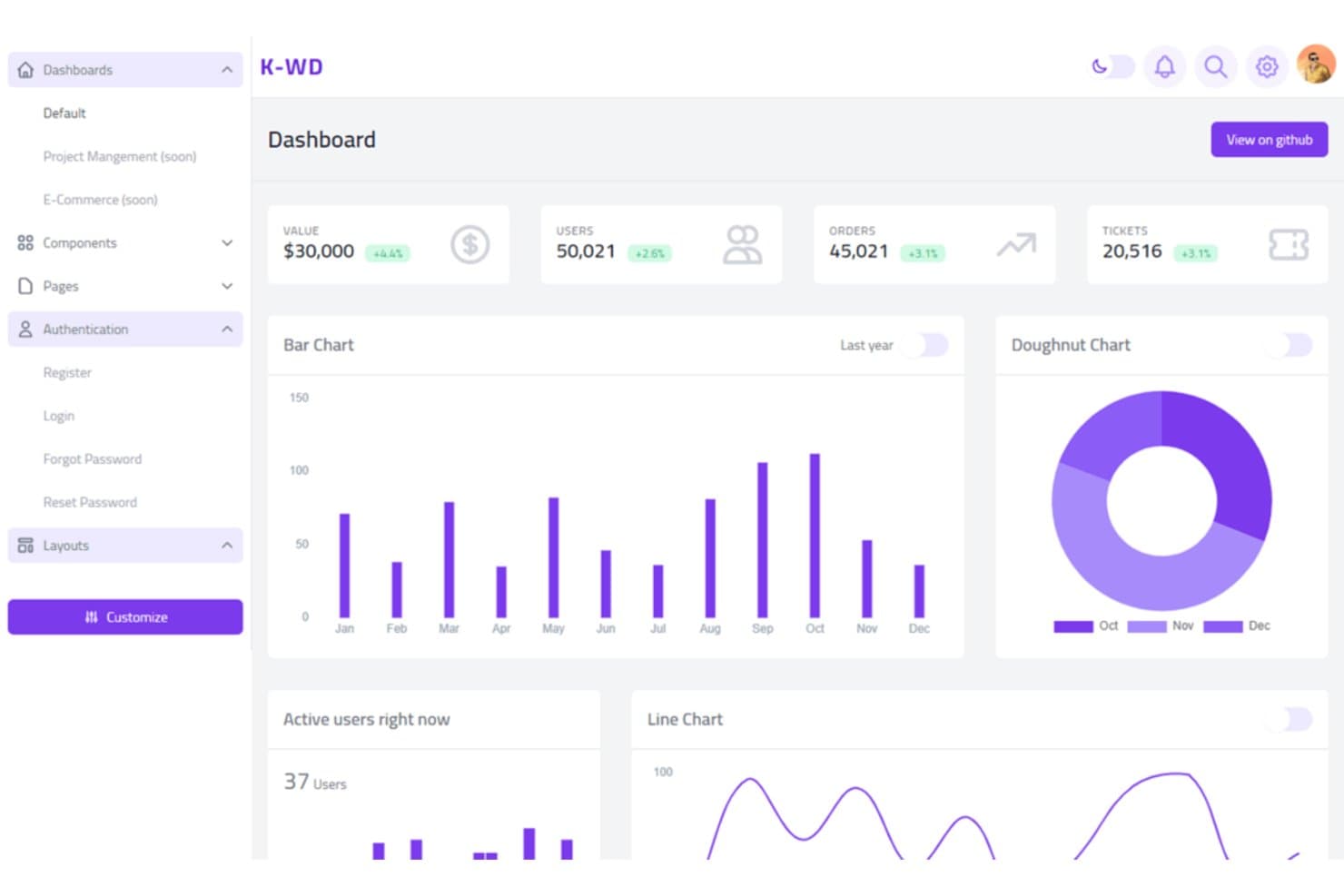This screenshot has width=1344, height=896.
Task: Click the Customize button
Action: [x=125, y=616]
